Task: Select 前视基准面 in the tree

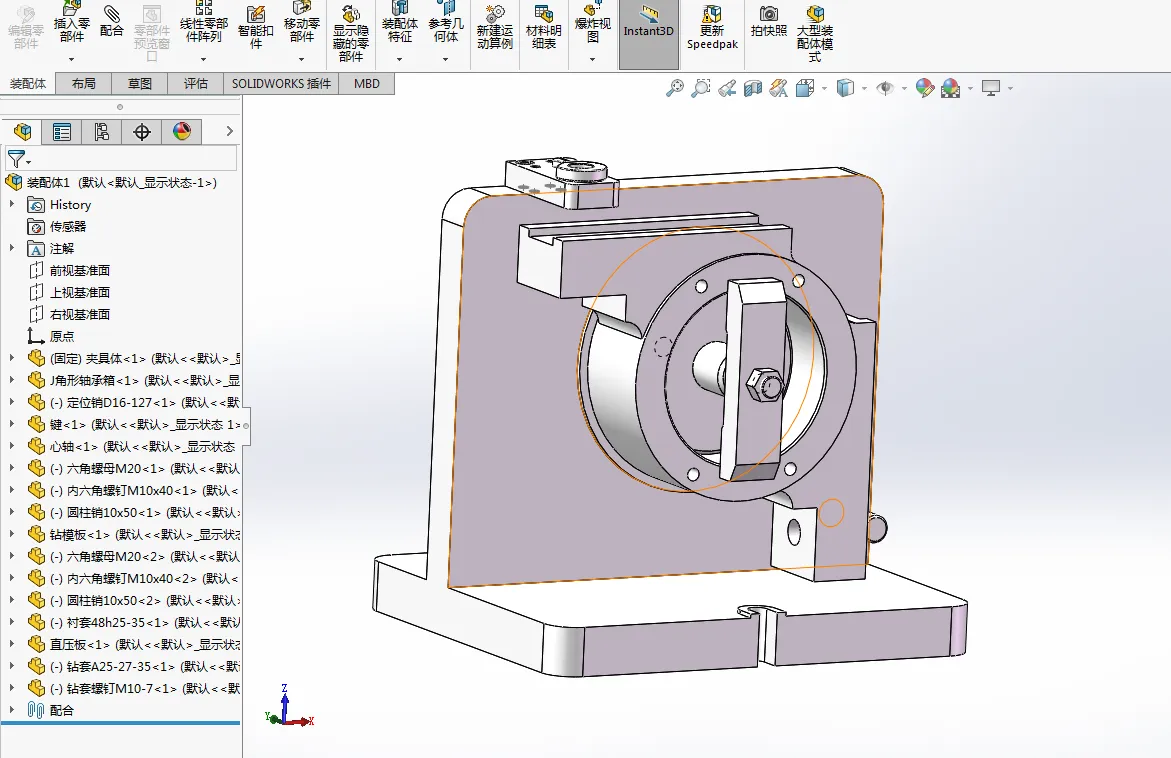Action: tap(80, 270)
